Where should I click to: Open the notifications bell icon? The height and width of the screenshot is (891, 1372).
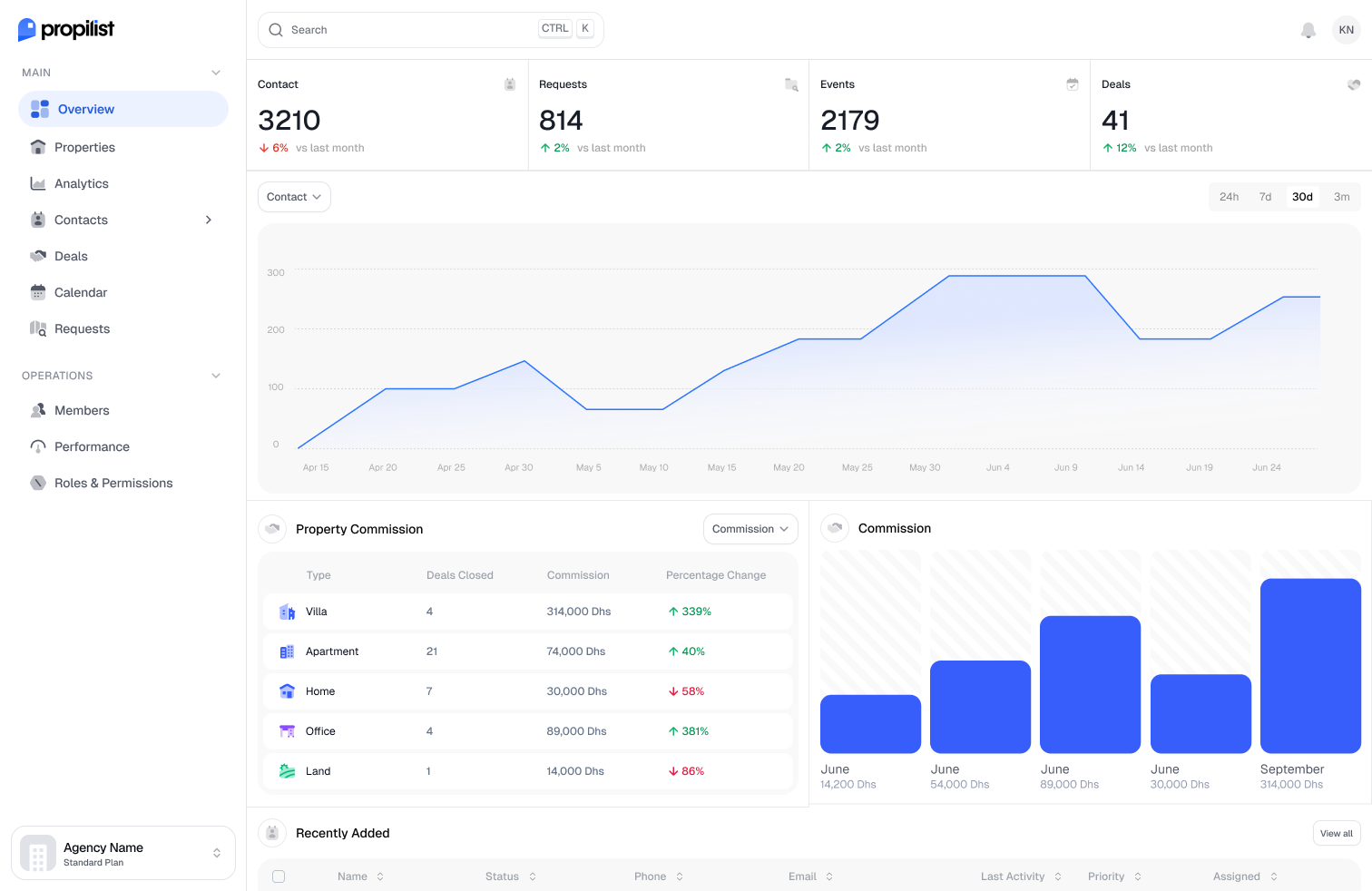(x=1308, y=30)
